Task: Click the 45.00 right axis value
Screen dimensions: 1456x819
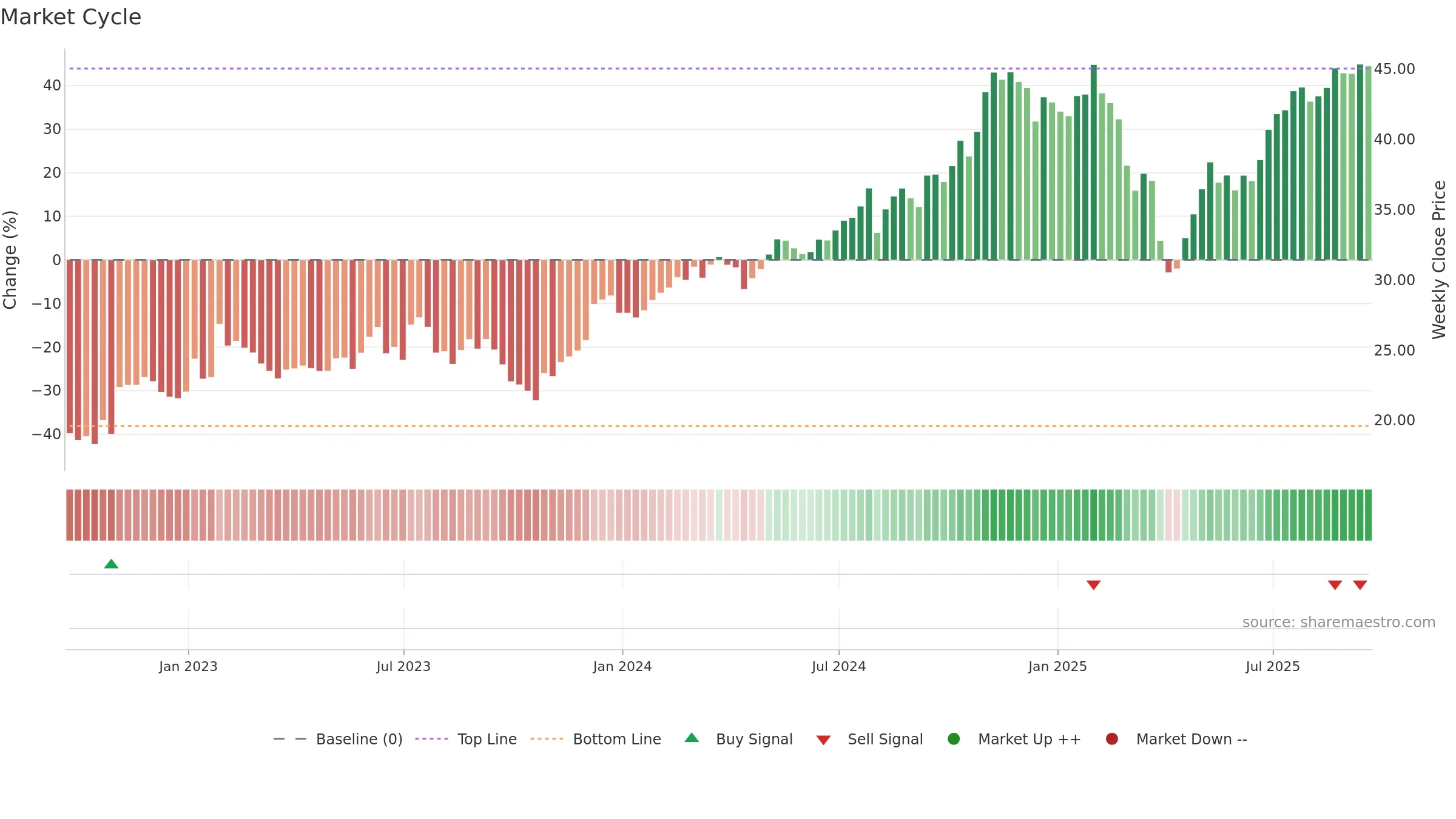Action: 1394,69
